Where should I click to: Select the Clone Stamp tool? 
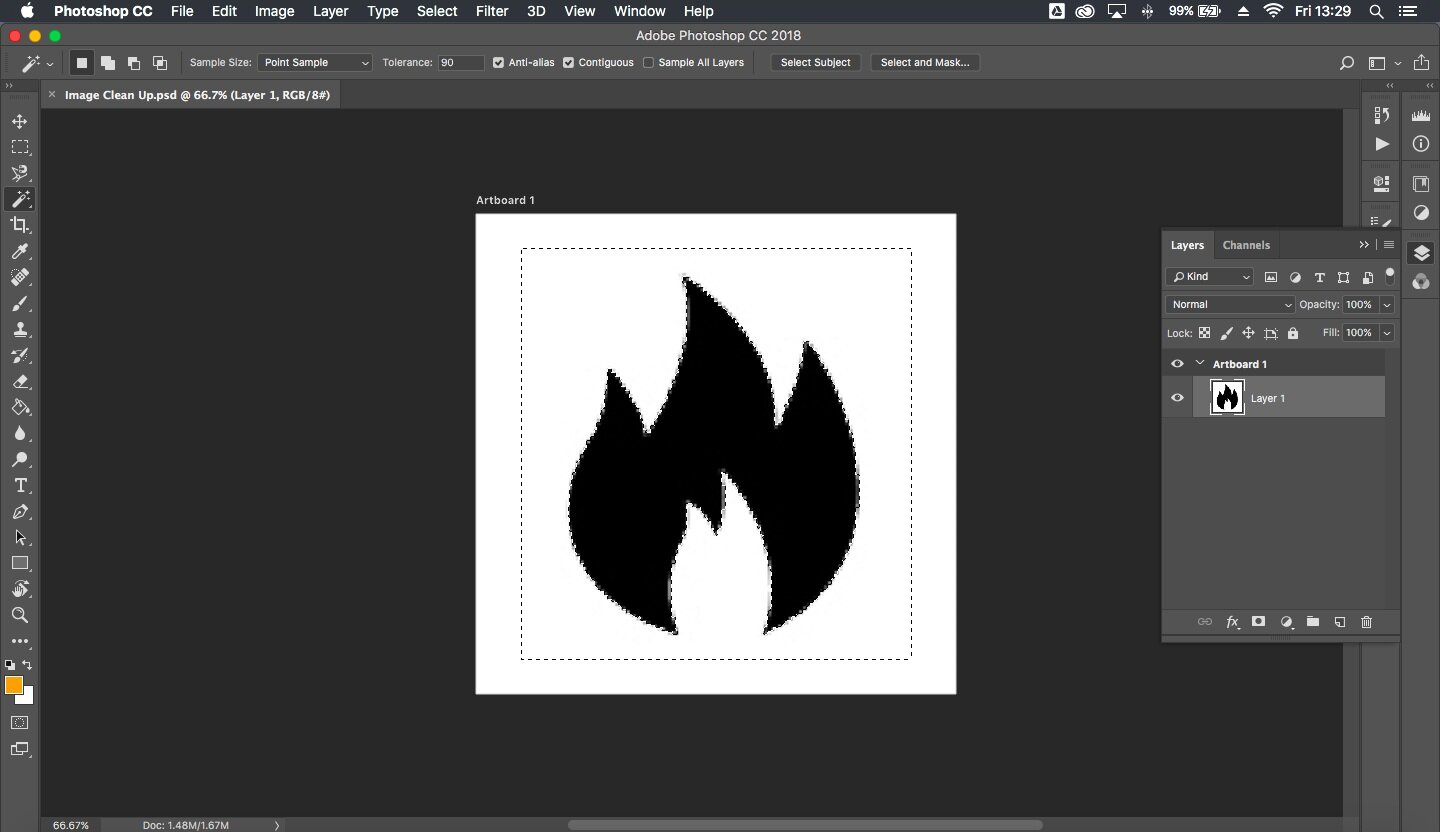pos(19,329)
